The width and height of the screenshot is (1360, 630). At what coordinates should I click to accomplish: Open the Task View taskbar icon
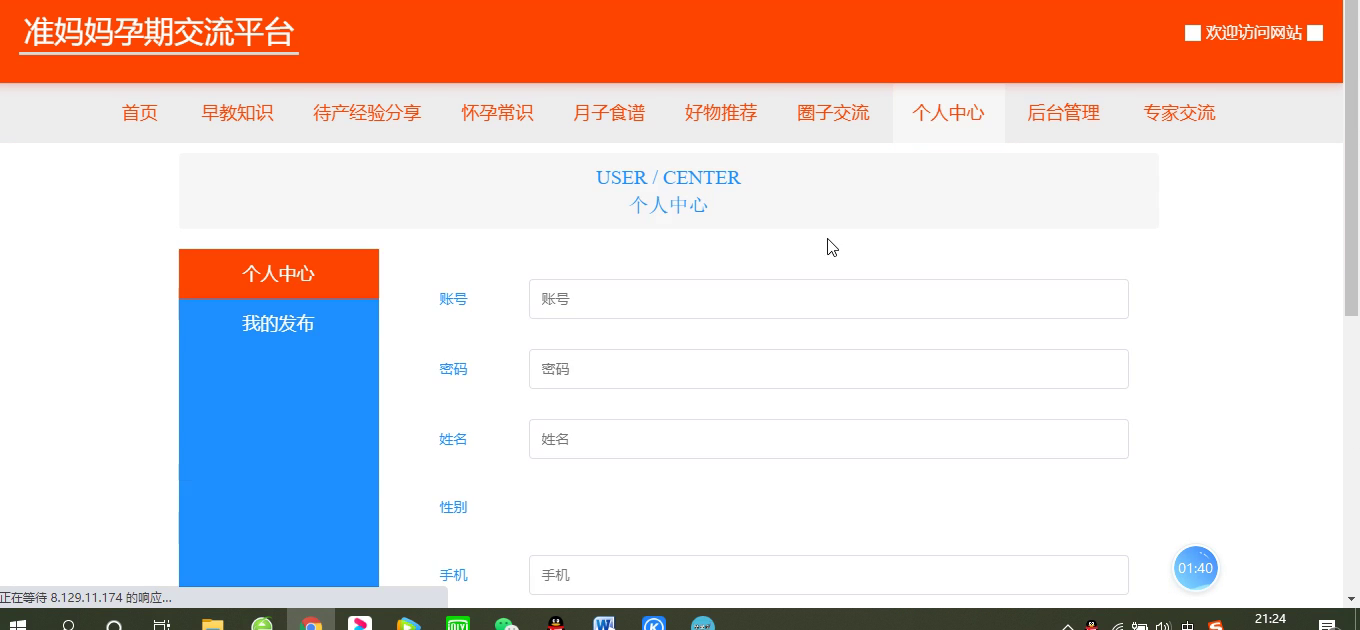point(162,623)
